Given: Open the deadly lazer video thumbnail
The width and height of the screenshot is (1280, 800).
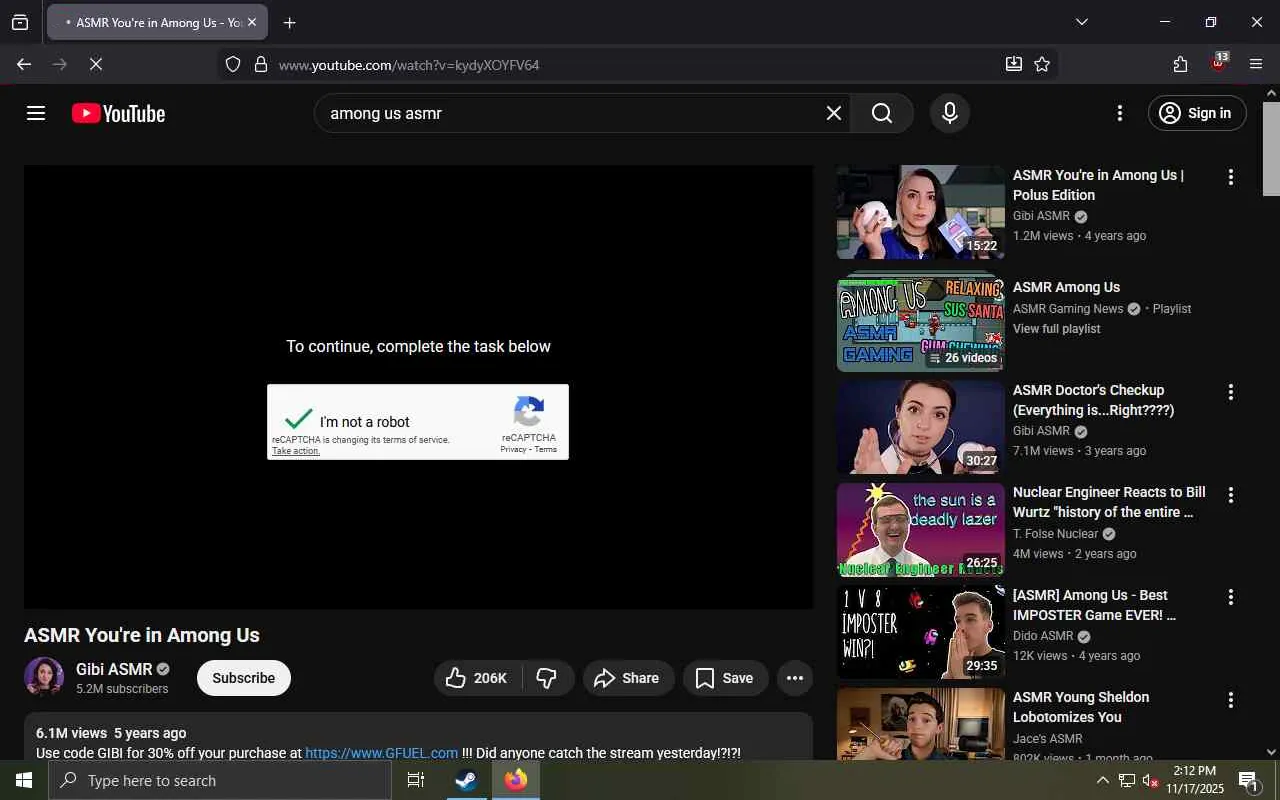Looking at the screenshot, I should 921,530.
